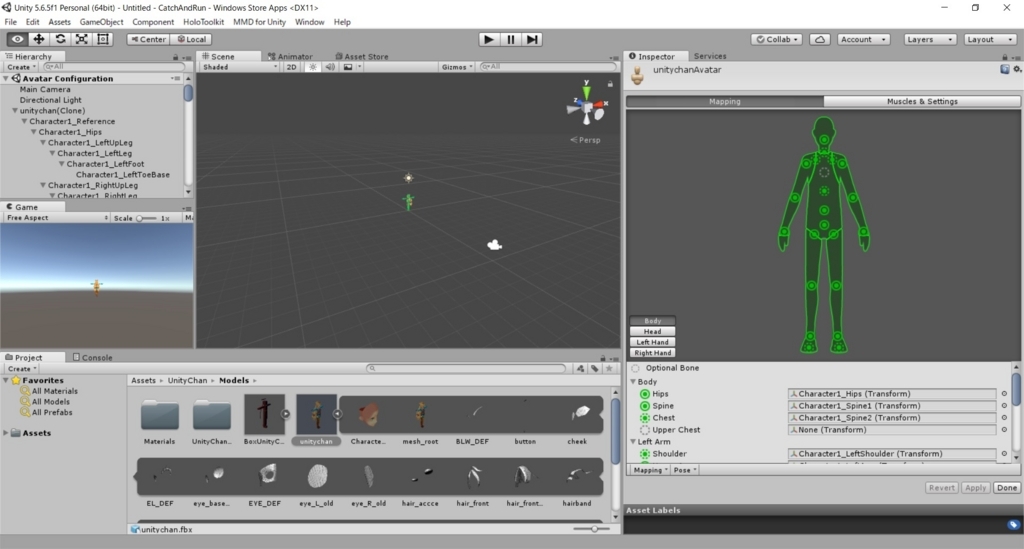Save search star icon in Project
Viewport: 1024px width, 549px height.
(x=609, y=368)
